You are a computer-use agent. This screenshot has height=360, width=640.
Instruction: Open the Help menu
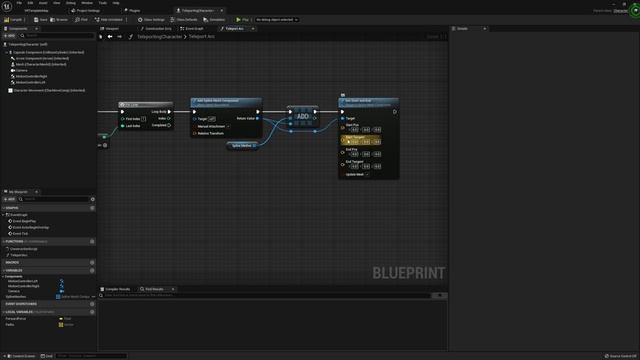(x=116, y=3)
